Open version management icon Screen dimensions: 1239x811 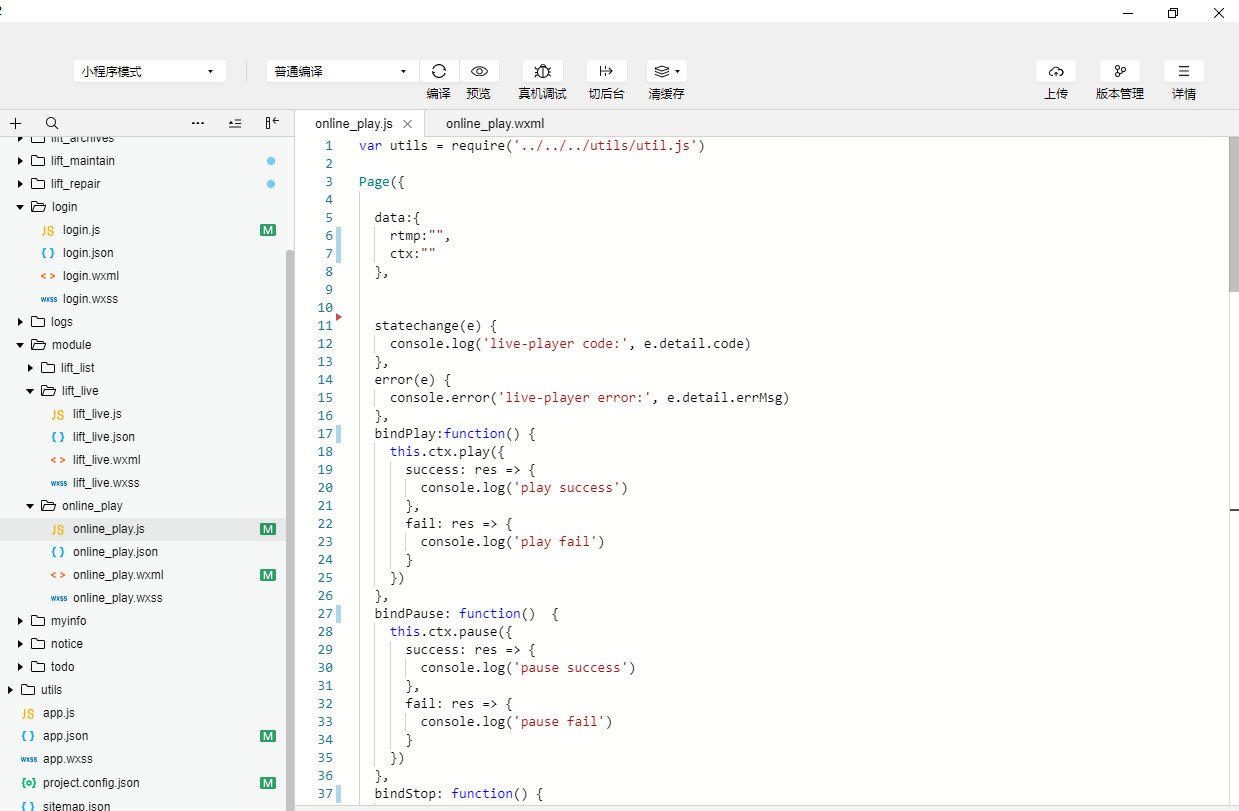[x=1119, y=71]
